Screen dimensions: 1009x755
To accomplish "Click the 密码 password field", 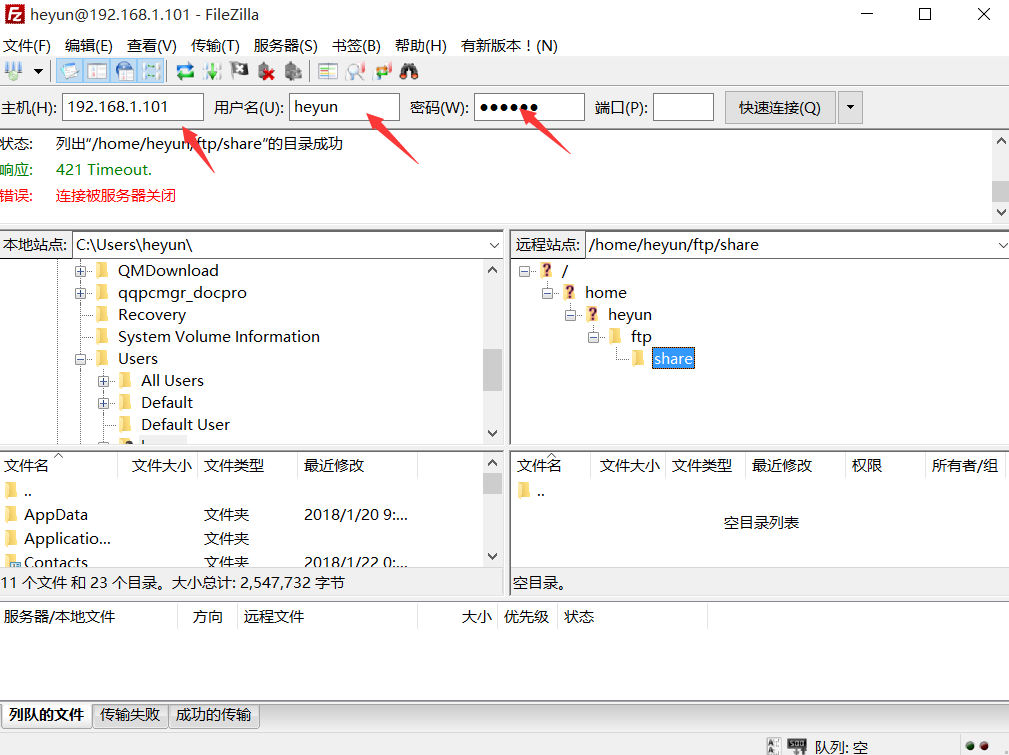I will (529, 107).
